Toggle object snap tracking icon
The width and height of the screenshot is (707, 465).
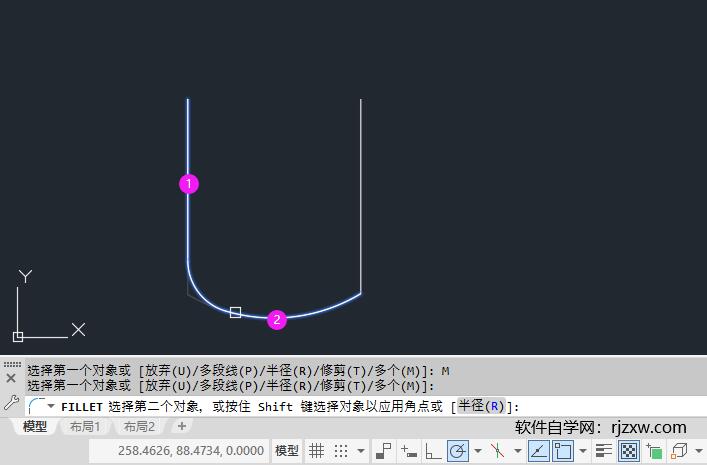[x=539, y=451]
